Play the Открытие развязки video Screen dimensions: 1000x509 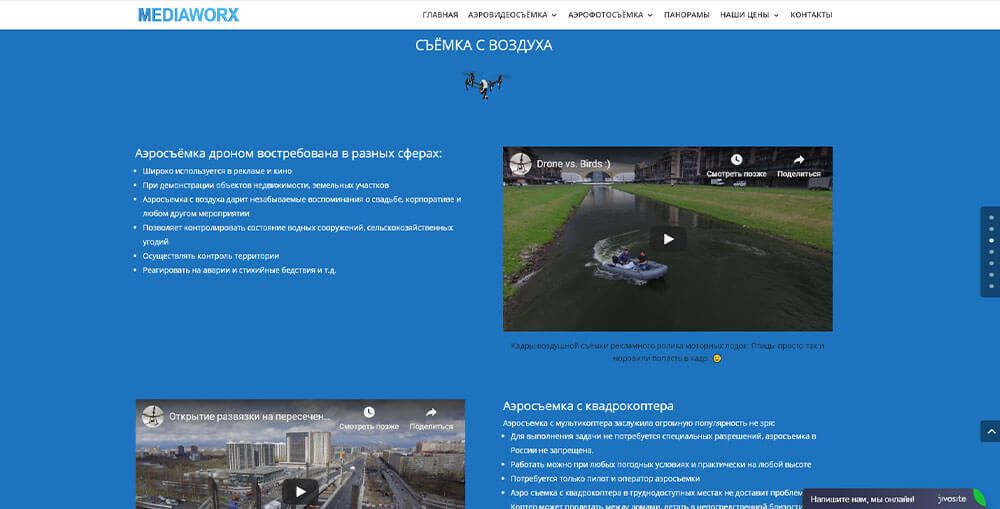(x=300, y=490)
